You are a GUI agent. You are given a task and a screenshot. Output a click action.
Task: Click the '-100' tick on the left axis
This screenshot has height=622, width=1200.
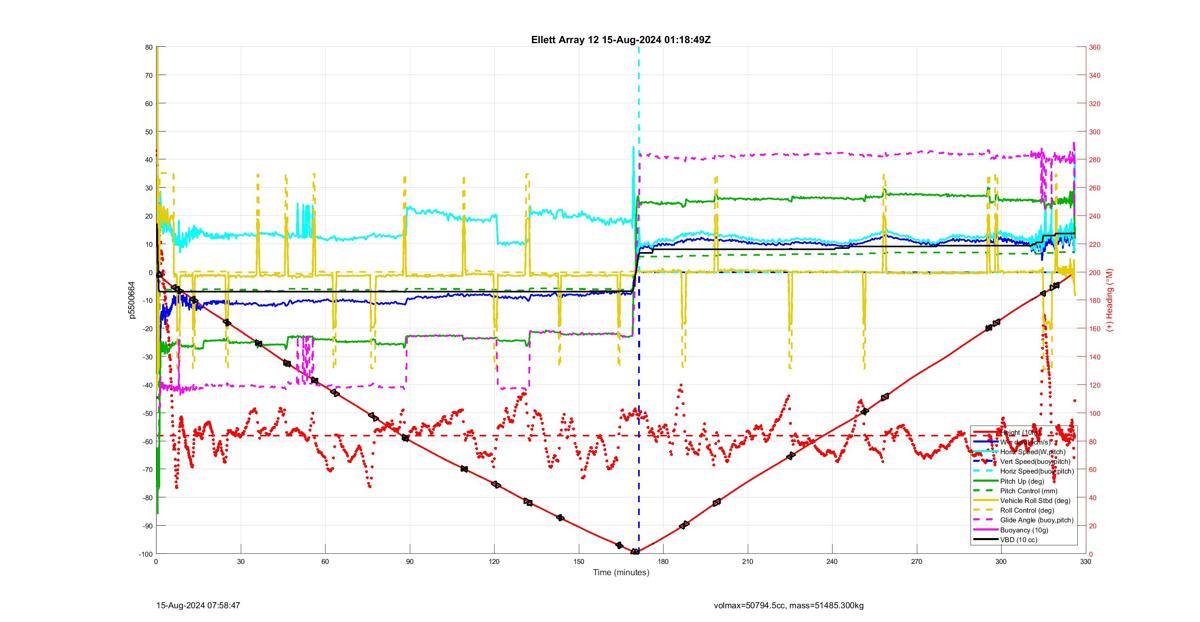[144, 554]
